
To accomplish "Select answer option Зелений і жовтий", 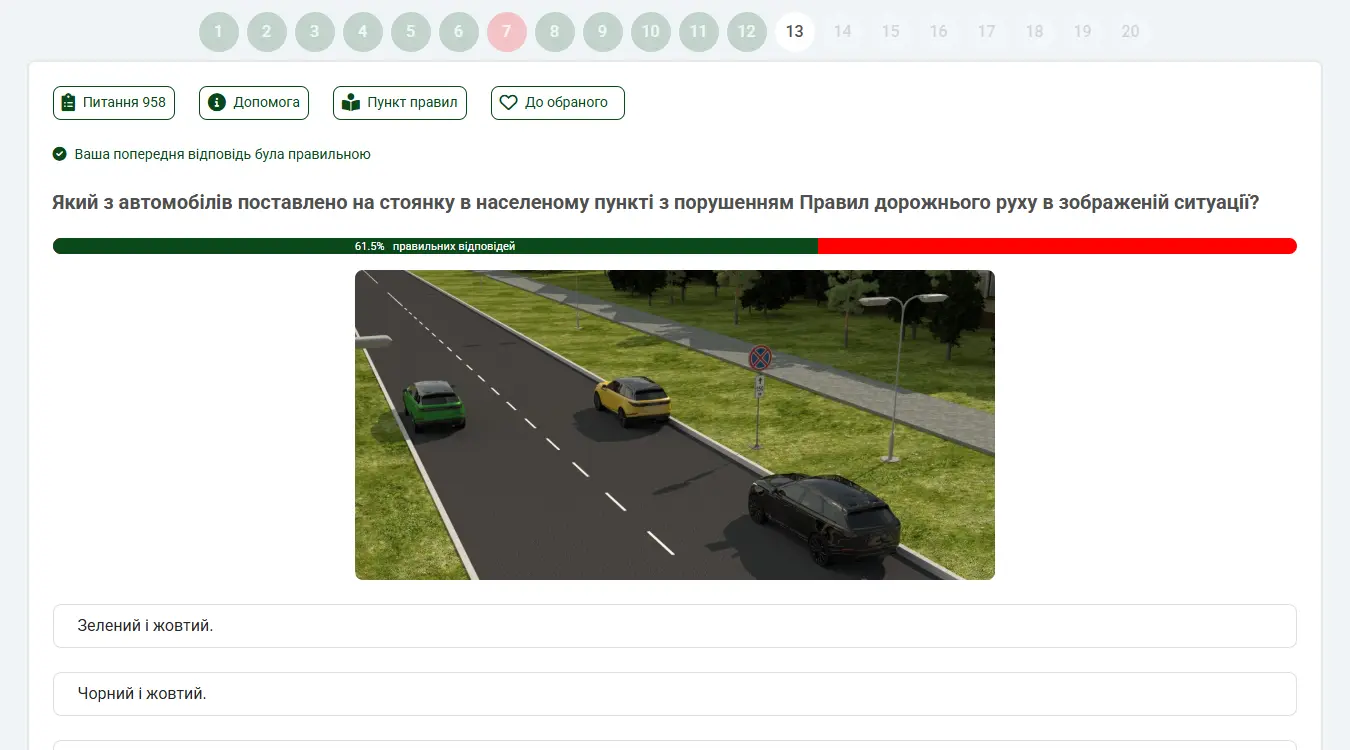I will click(x=674, y=626).
